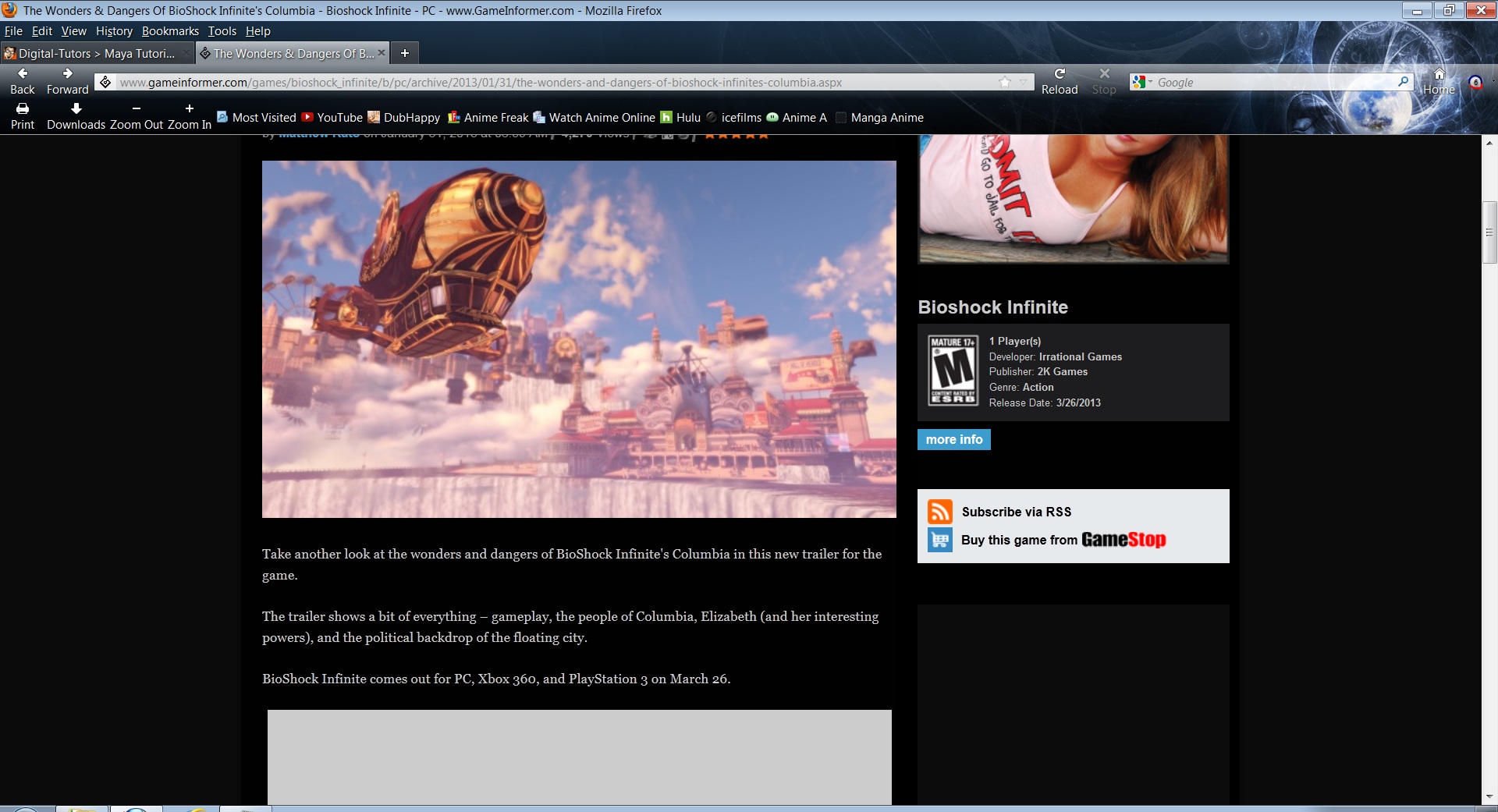Toggle the bookmark star in address bar

point(1005,82)
